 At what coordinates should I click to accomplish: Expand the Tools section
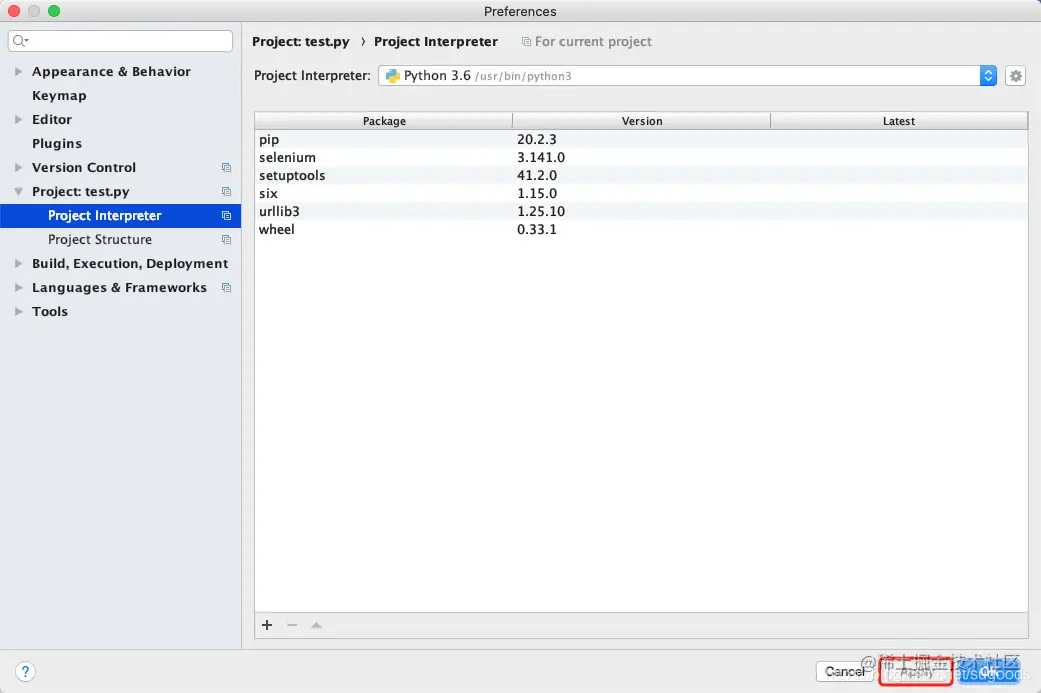point(19,311)
